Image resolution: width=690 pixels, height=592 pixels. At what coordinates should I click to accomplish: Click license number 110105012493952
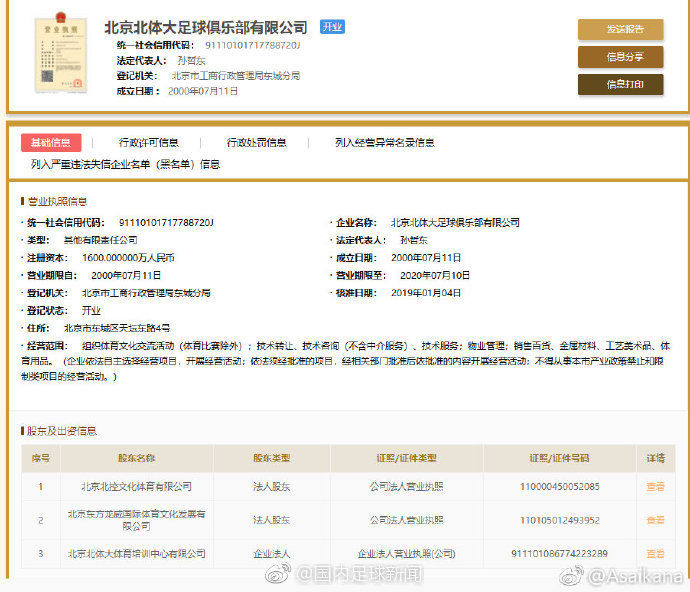559,520
